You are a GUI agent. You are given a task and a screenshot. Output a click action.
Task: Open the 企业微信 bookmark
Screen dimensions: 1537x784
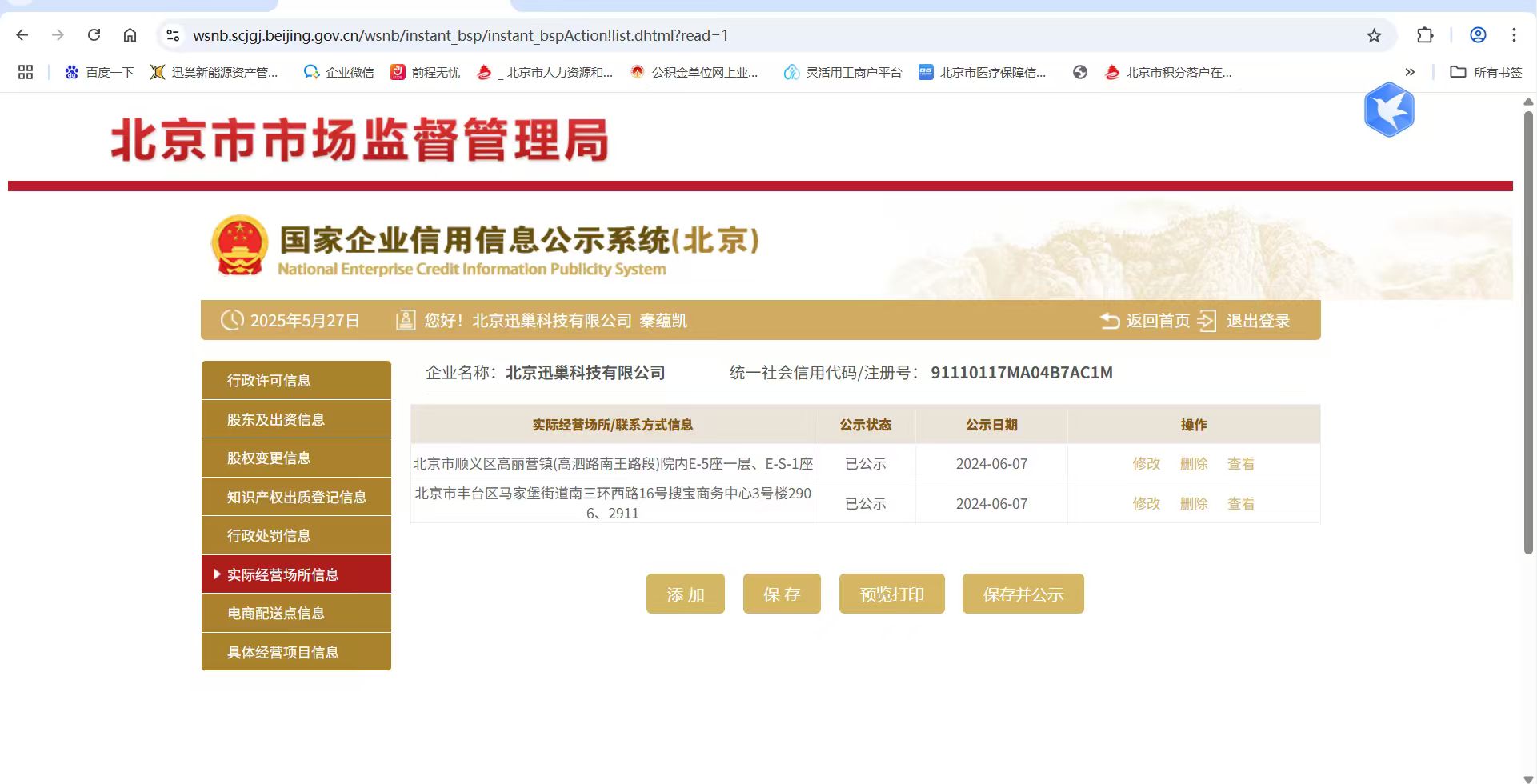tap(339, 72)
